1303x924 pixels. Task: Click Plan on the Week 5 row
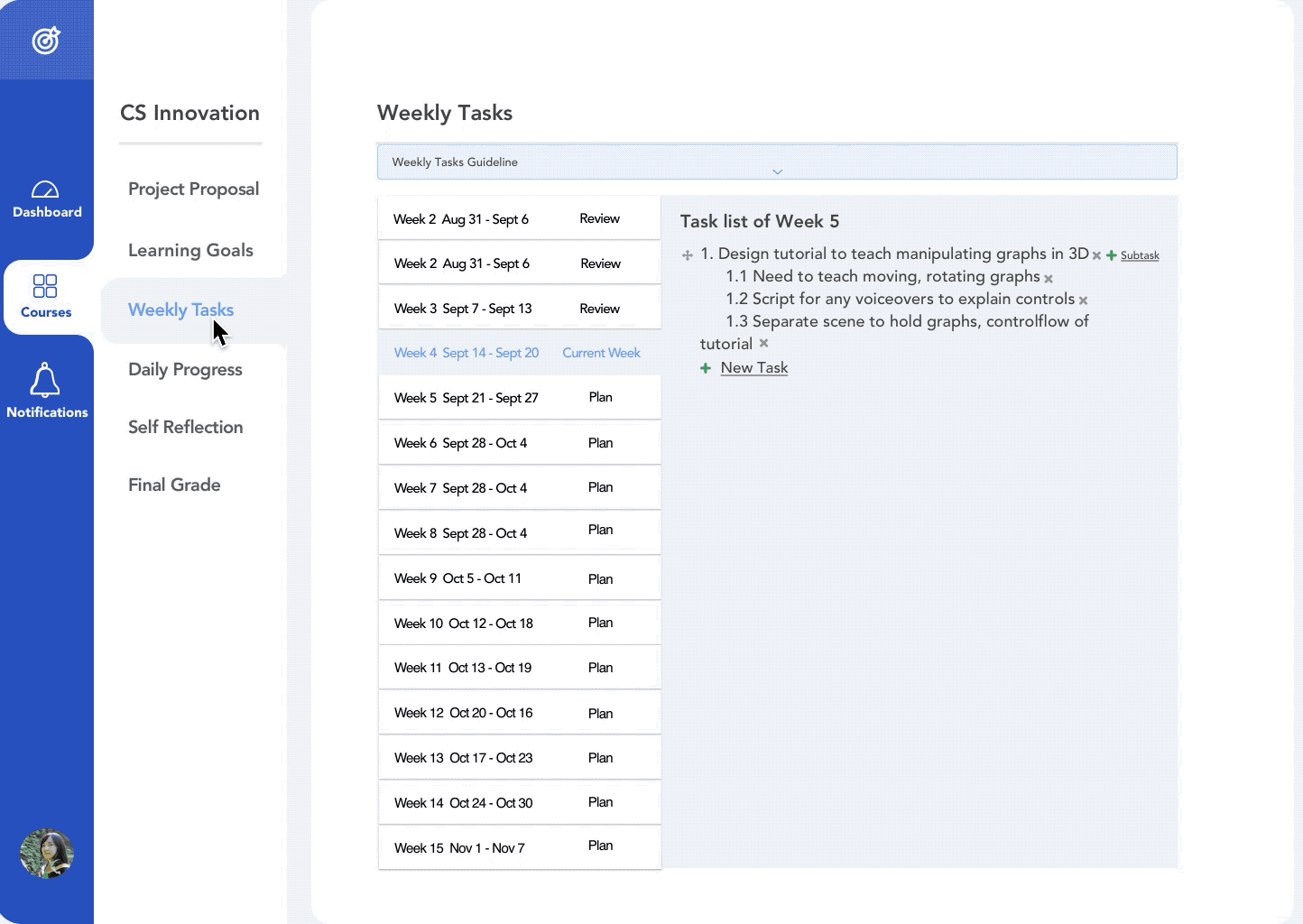tap(600, 397)
